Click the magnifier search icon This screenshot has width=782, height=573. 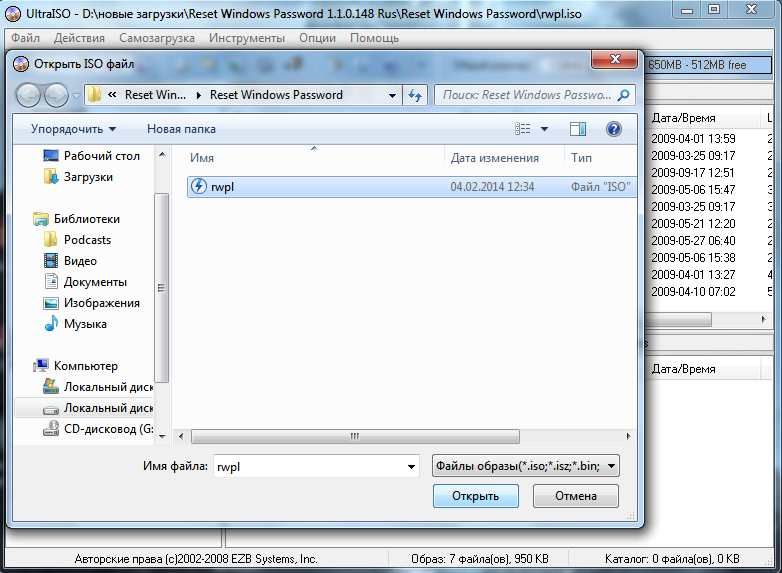[623, 95]
